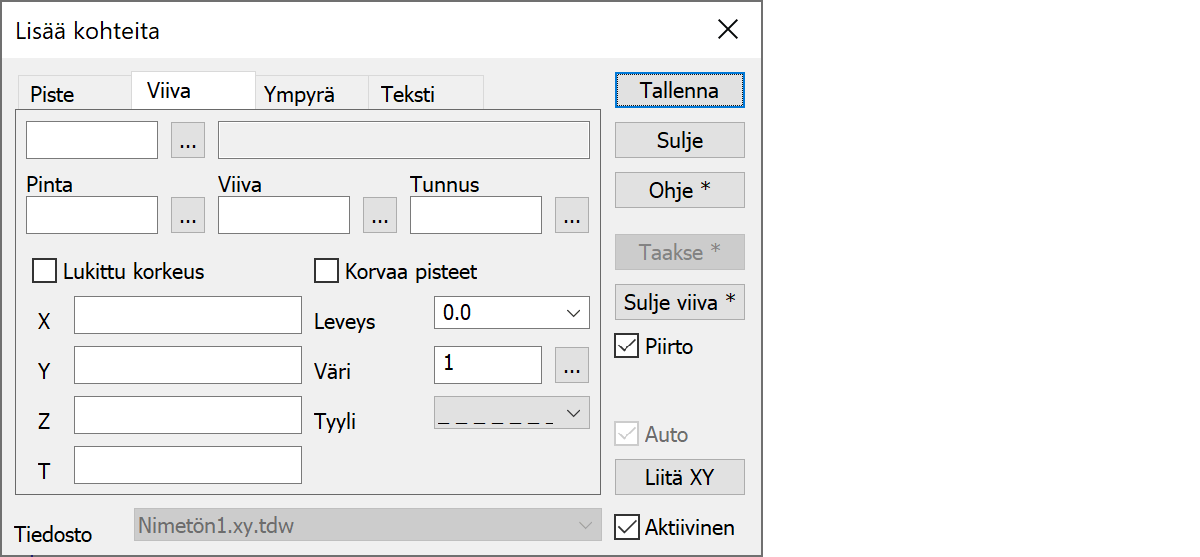Toggle the Korvaa pisteet checkbox
This screenshot has height=557, width=1200.
click(326, 271)
